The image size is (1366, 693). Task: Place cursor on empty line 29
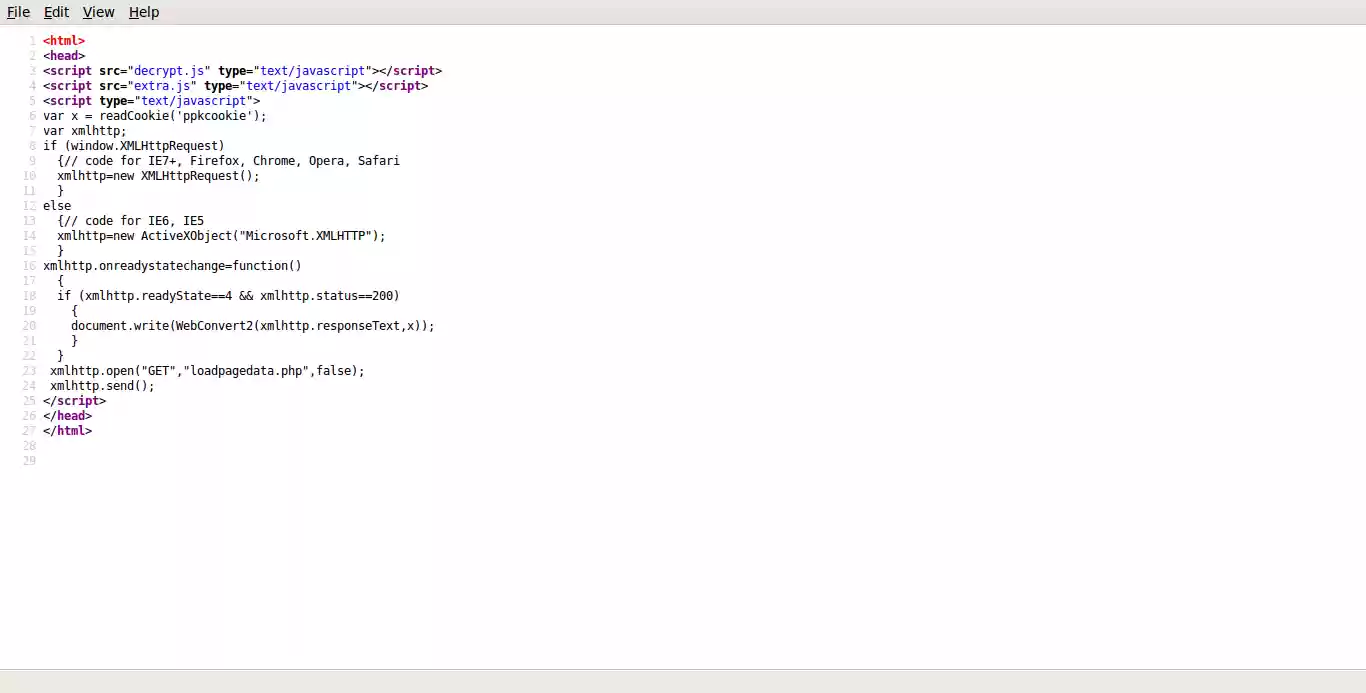(x=60, y=460)
